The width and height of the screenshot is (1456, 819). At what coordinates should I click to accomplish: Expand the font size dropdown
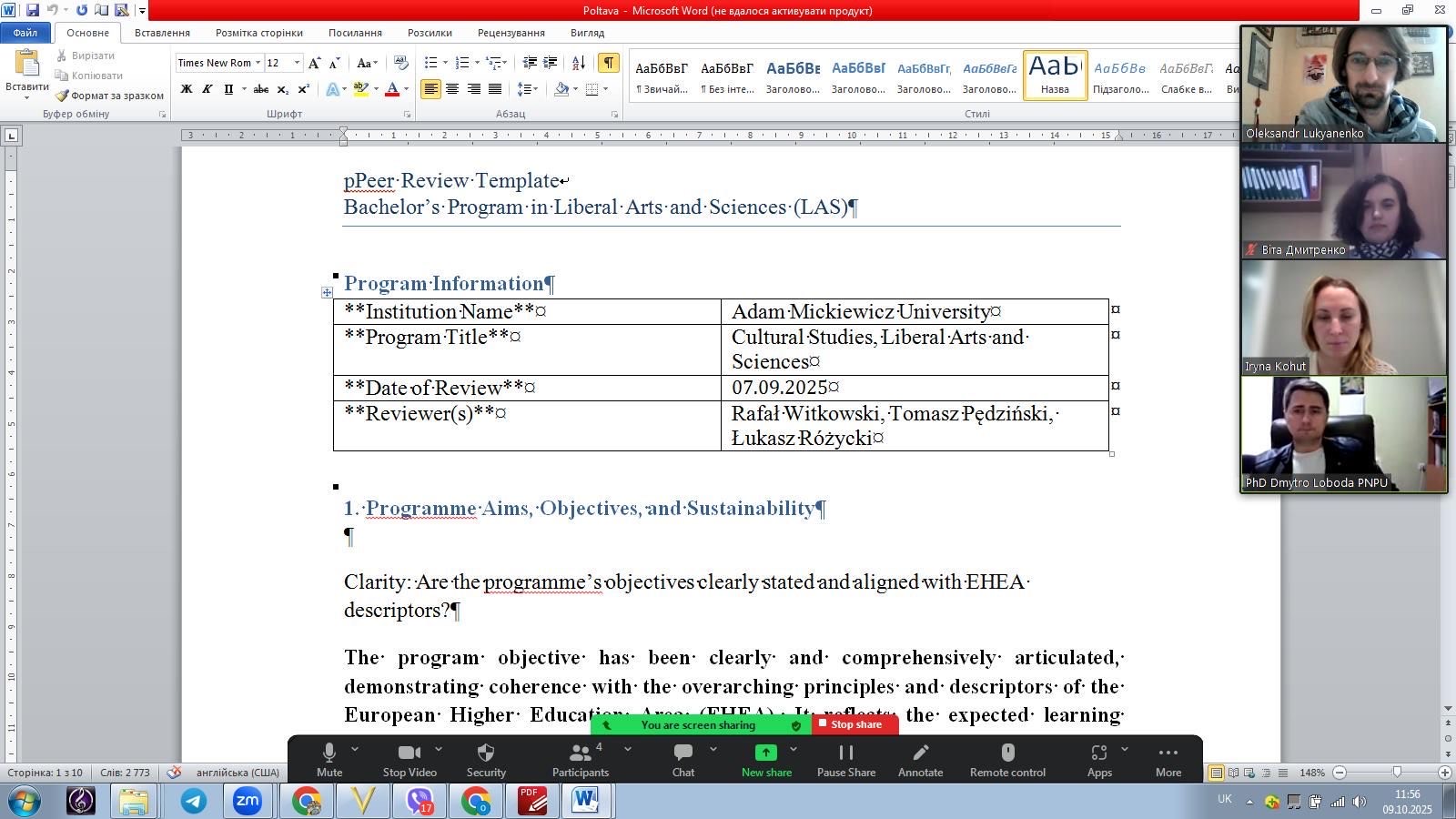click(x=297, y=63)
